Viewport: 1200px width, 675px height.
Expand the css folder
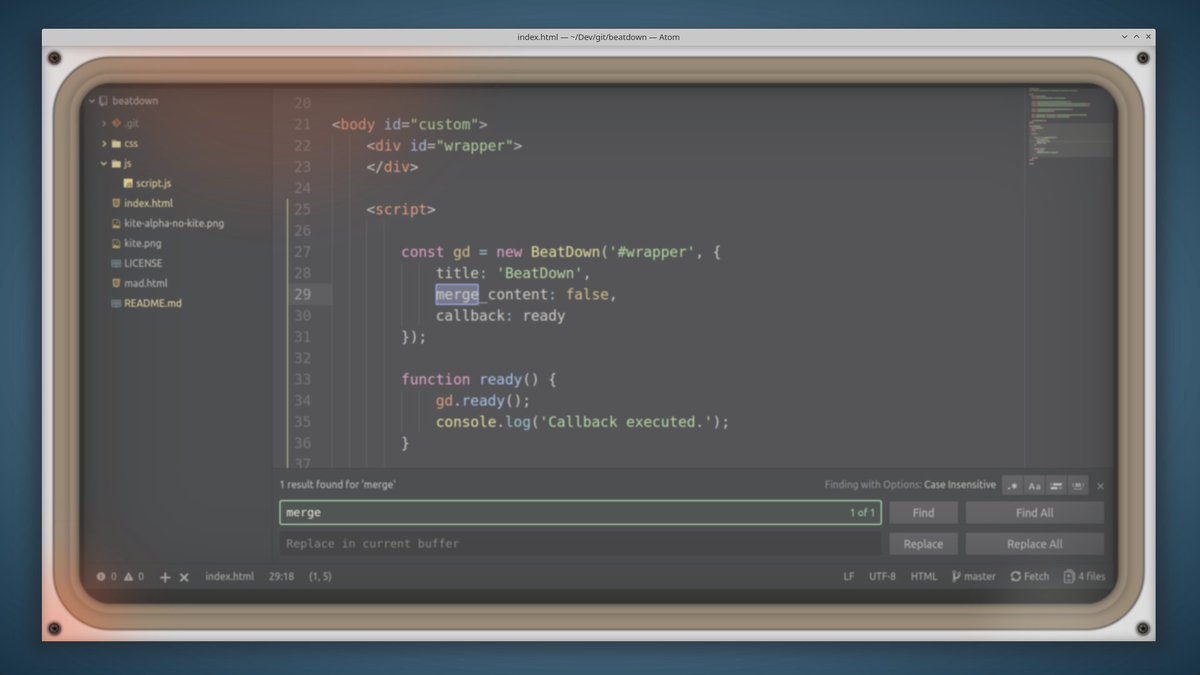click(104, 143)
